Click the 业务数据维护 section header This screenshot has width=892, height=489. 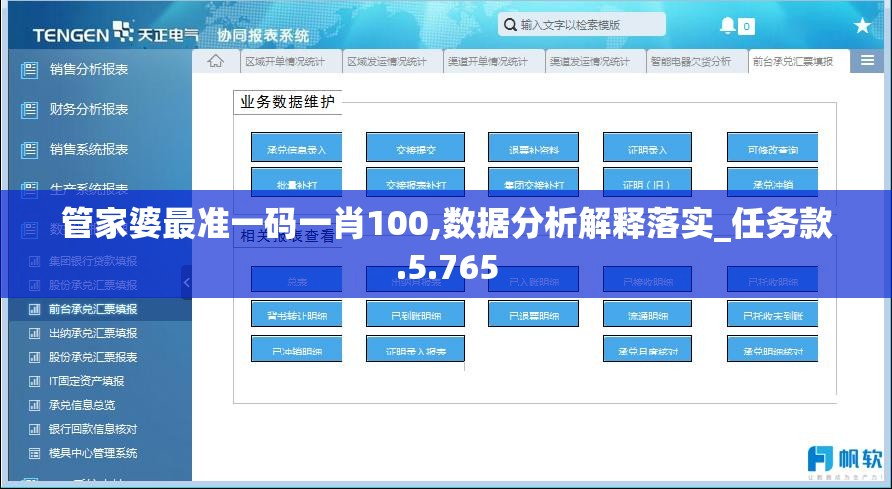(287, 102)
